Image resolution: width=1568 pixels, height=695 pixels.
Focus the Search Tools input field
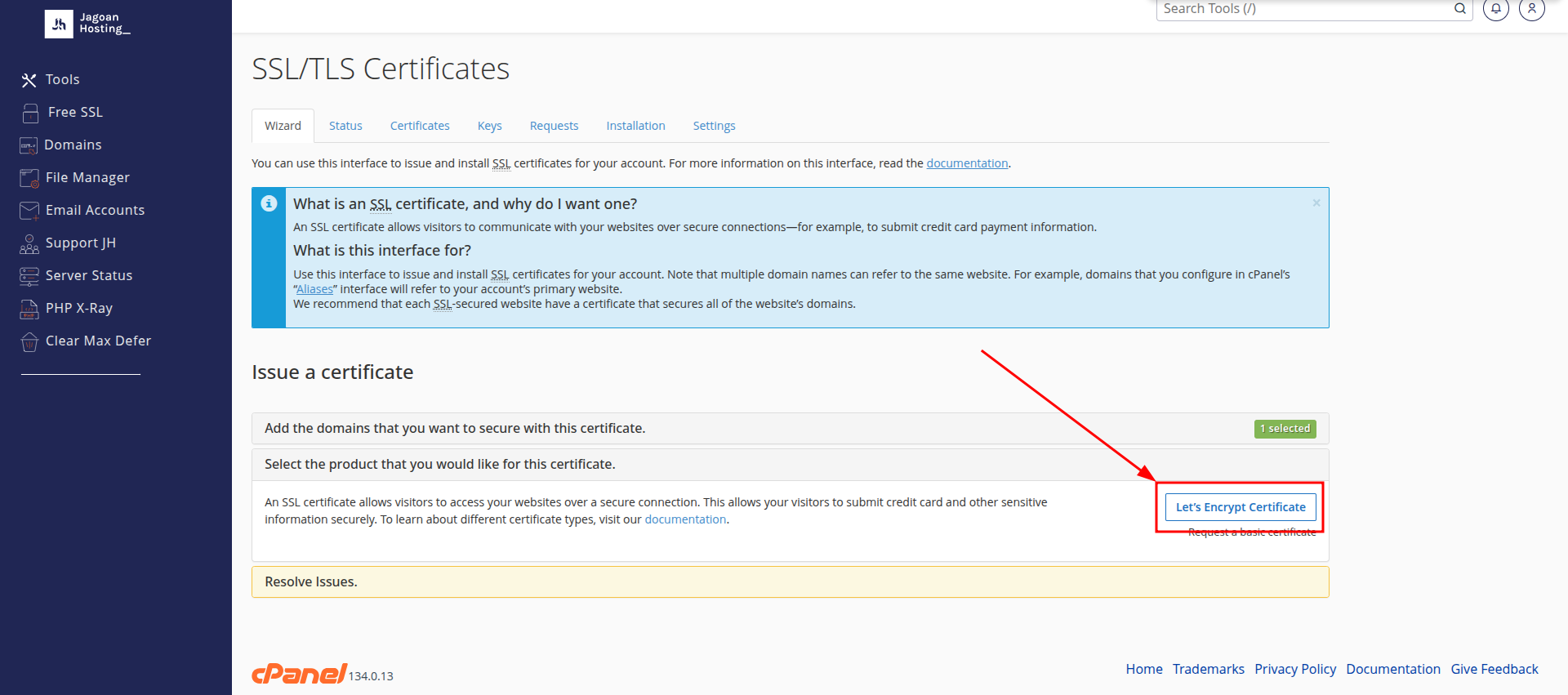pyautogui.click(x=1304, y=9)
